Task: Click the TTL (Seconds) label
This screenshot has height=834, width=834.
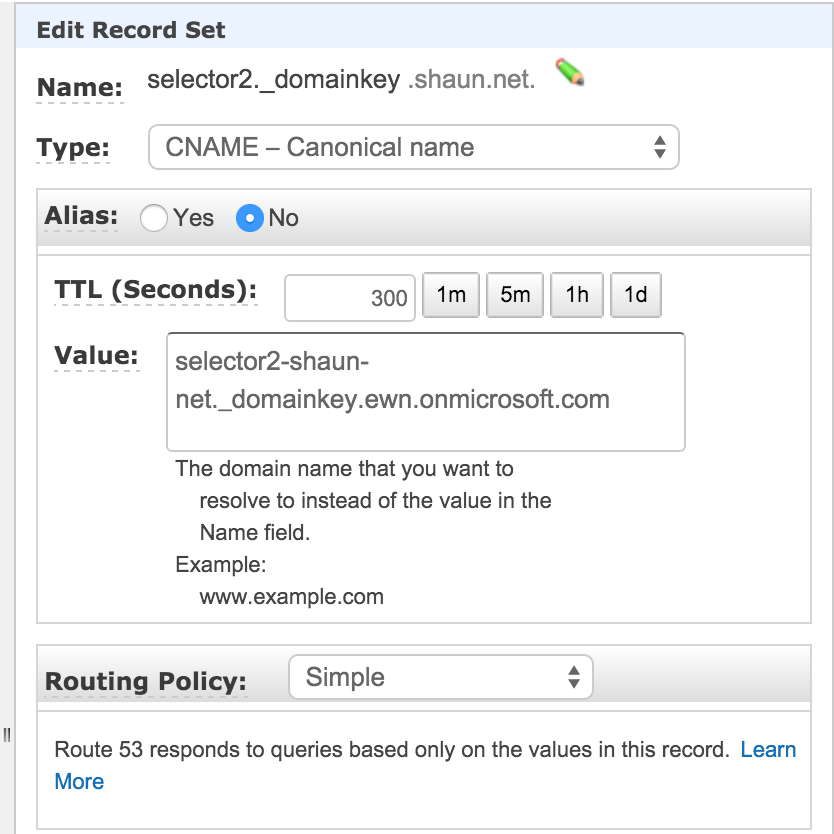Action: tap(155, 290)
